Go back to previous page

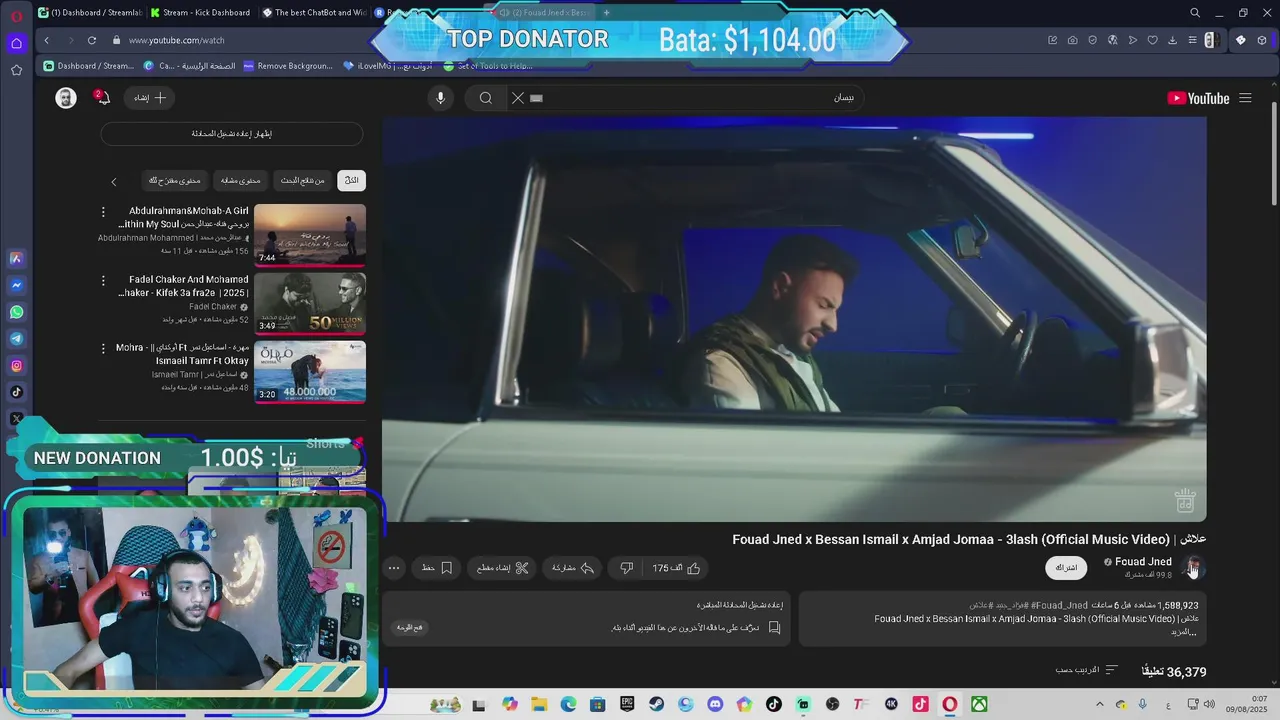(46, 40)
